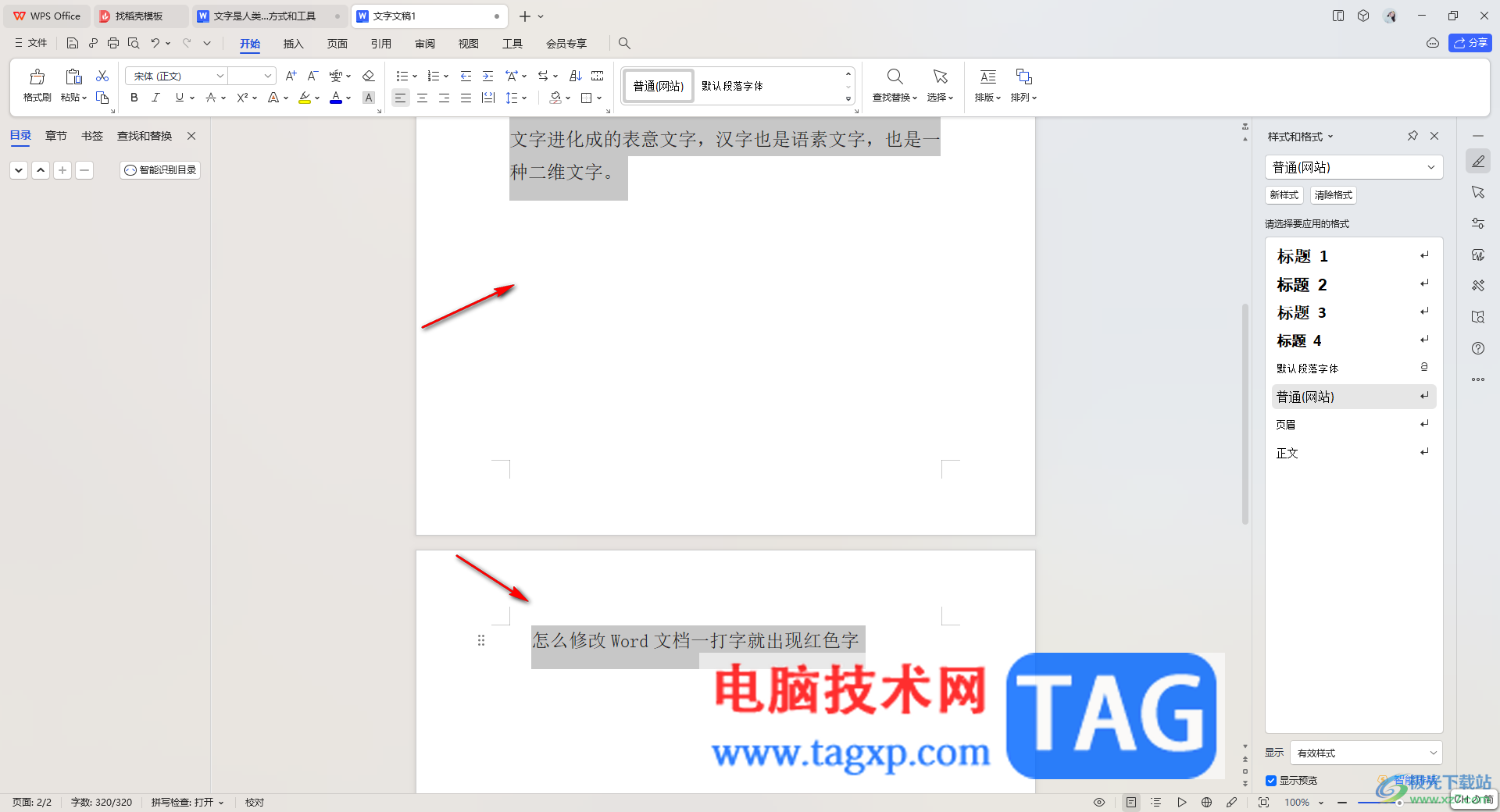Apply justify alignment

click(466, 98)
